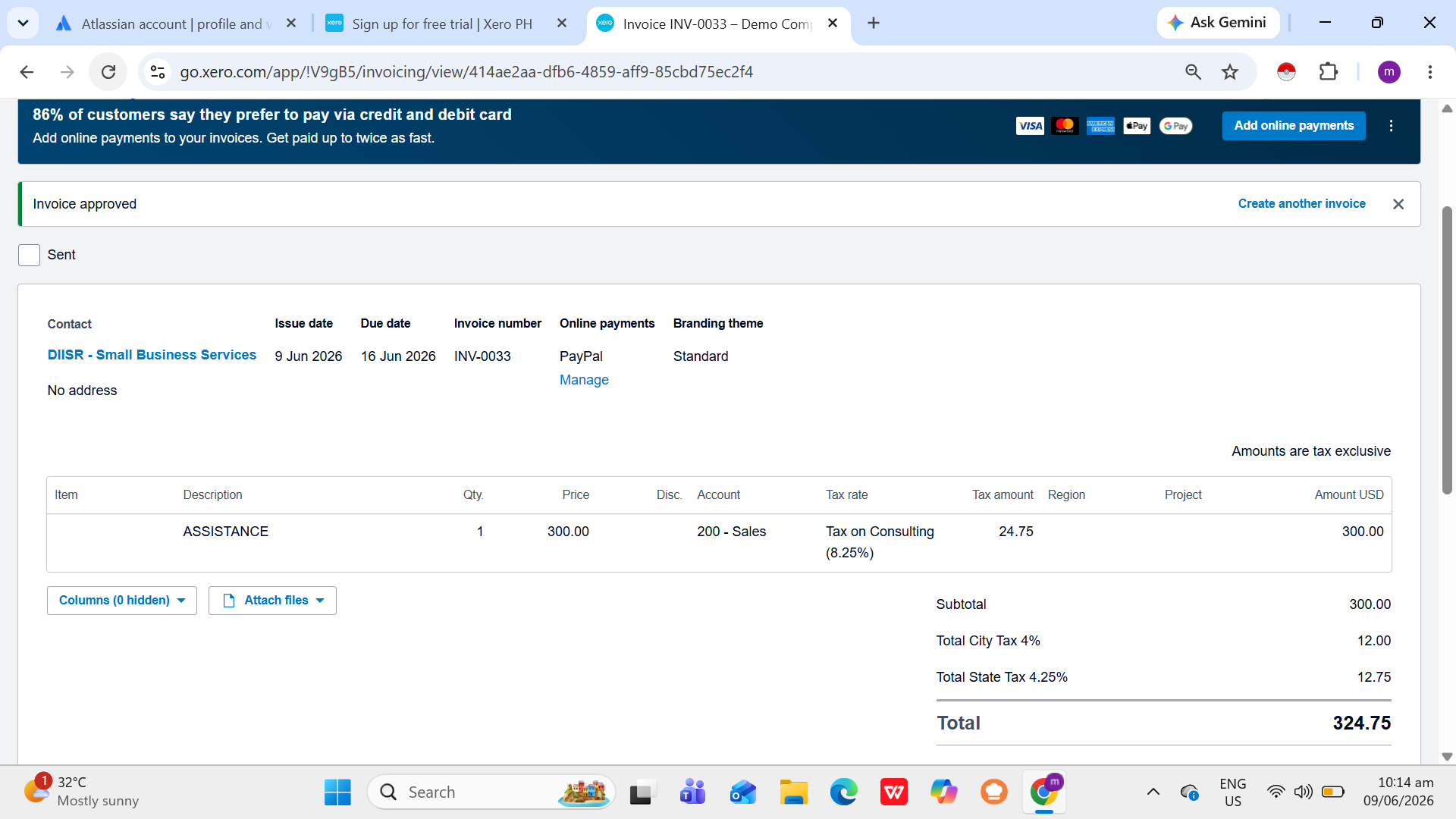
Task: Close the Xero sign up tab
Action: tap(562, 24)
